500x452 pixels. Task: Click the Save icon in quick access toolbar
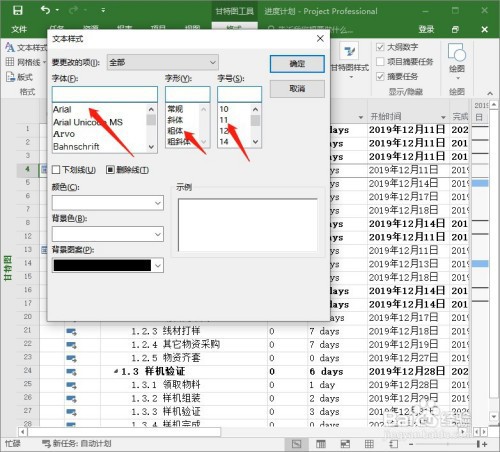tap(18, 10)
